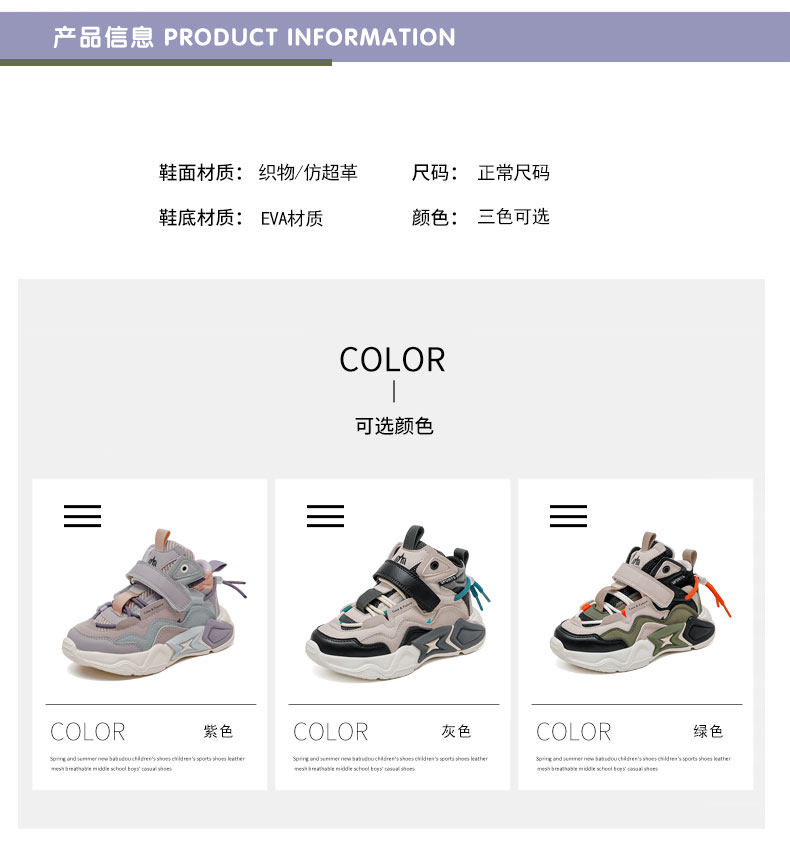Click the 灰色 color label
This screenshot has height=859, width=790.
click(456, 731)
